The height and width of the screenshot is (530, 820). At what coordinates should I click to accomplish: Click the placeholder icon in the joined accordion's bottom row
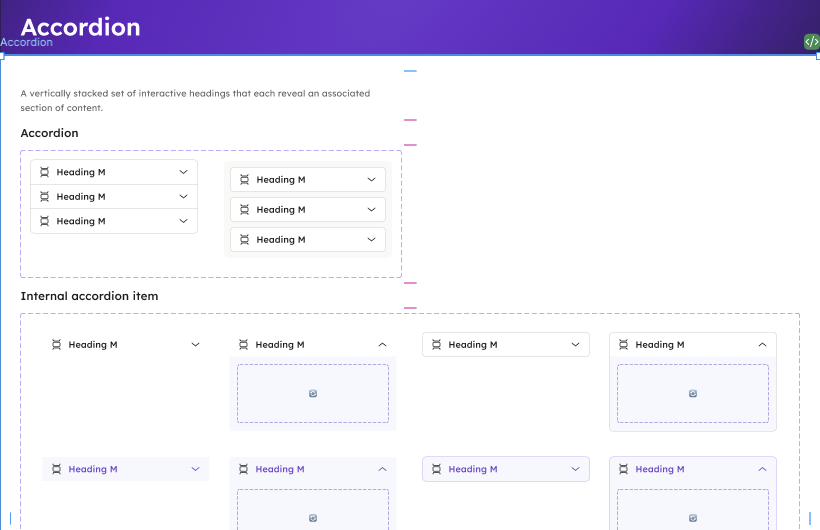click(44, 221)
